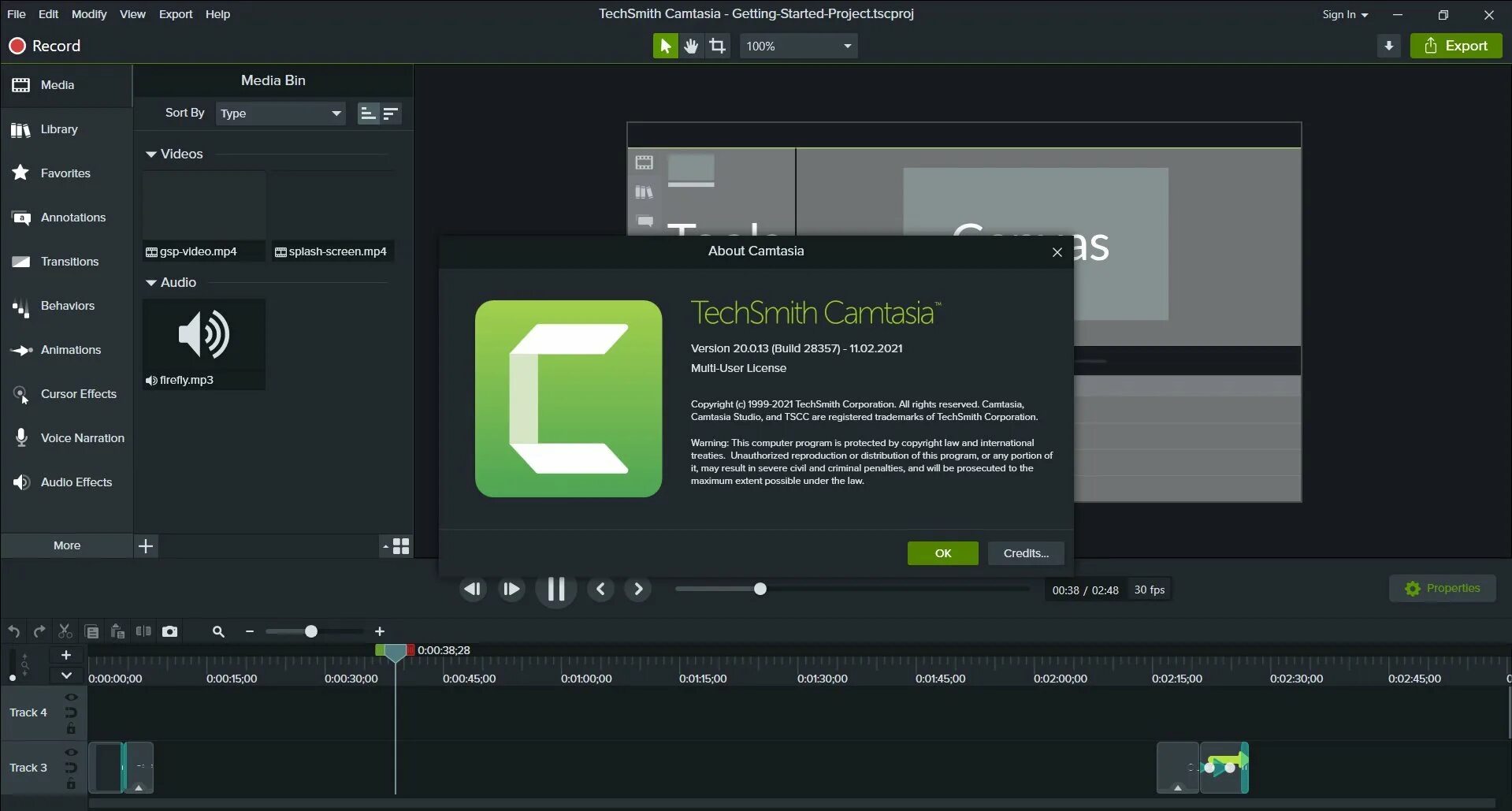This screenshot has width=1512, height=811.
Task: Open the Help menu
Action: pyautogui.click(x=217, y=14)
